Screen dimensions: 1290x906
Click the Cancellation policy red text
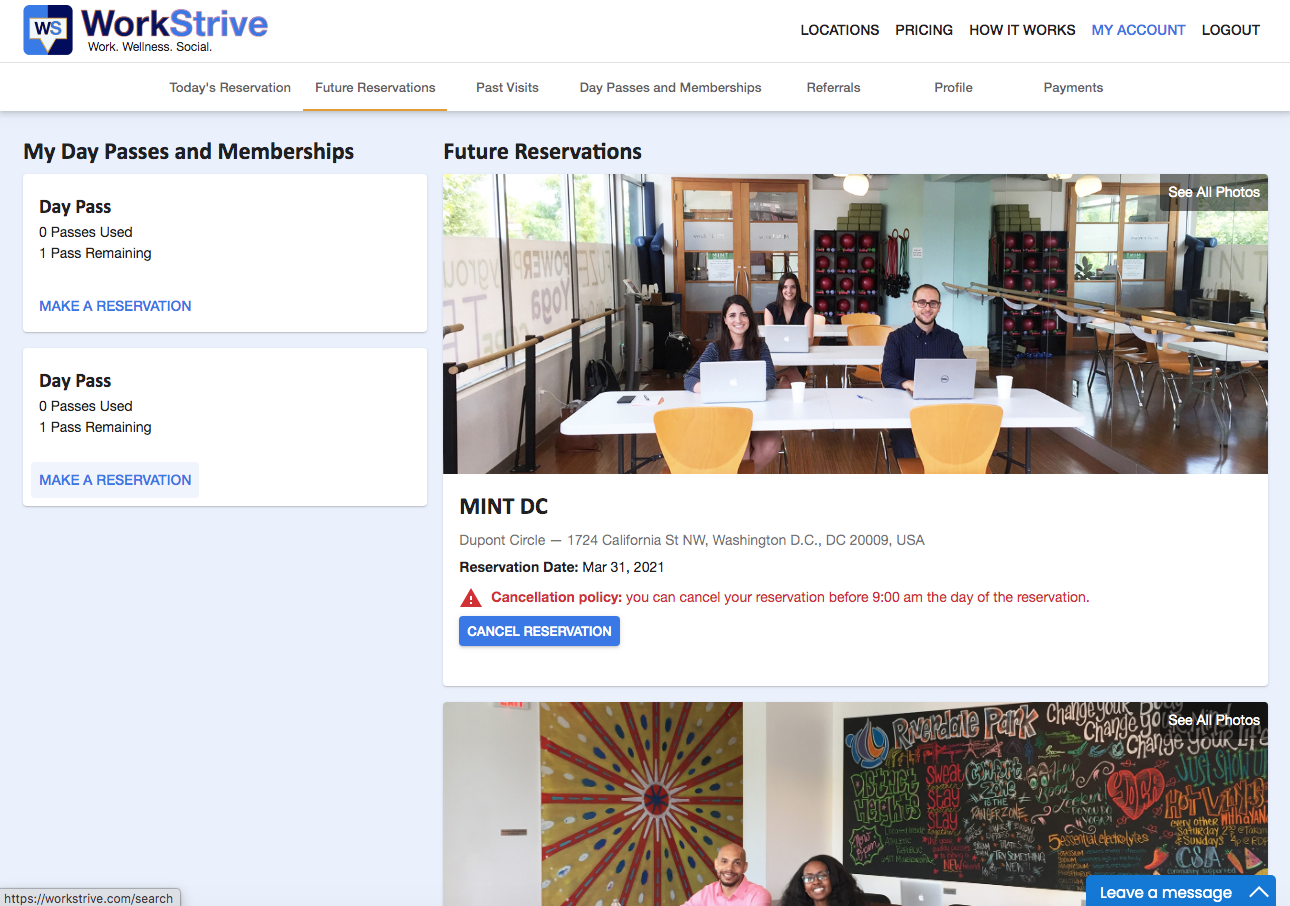tap(790, 597)
